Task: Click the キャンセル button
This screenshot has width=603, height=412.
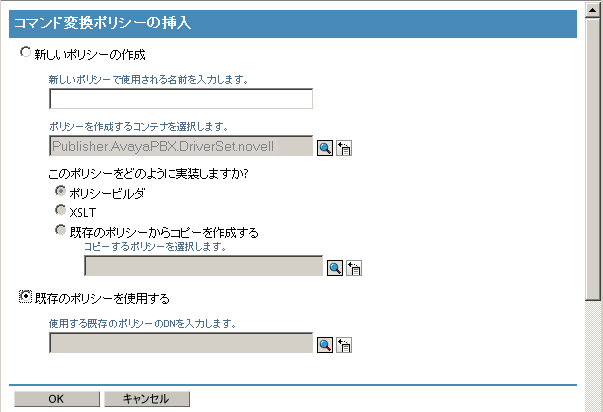Action: (x=146, y=399)
